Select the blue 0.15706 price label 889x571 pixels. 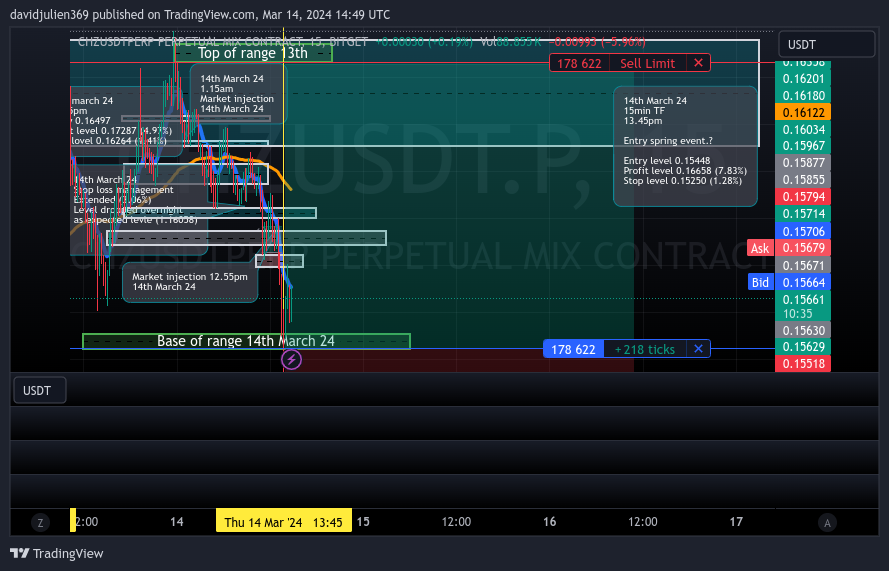803,231
